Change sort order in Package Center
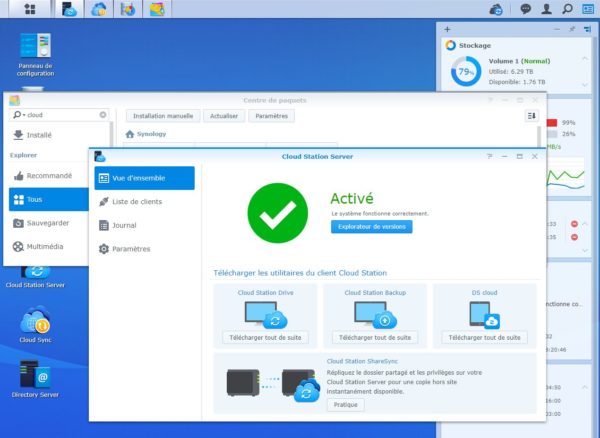 (x=532, y=116)
